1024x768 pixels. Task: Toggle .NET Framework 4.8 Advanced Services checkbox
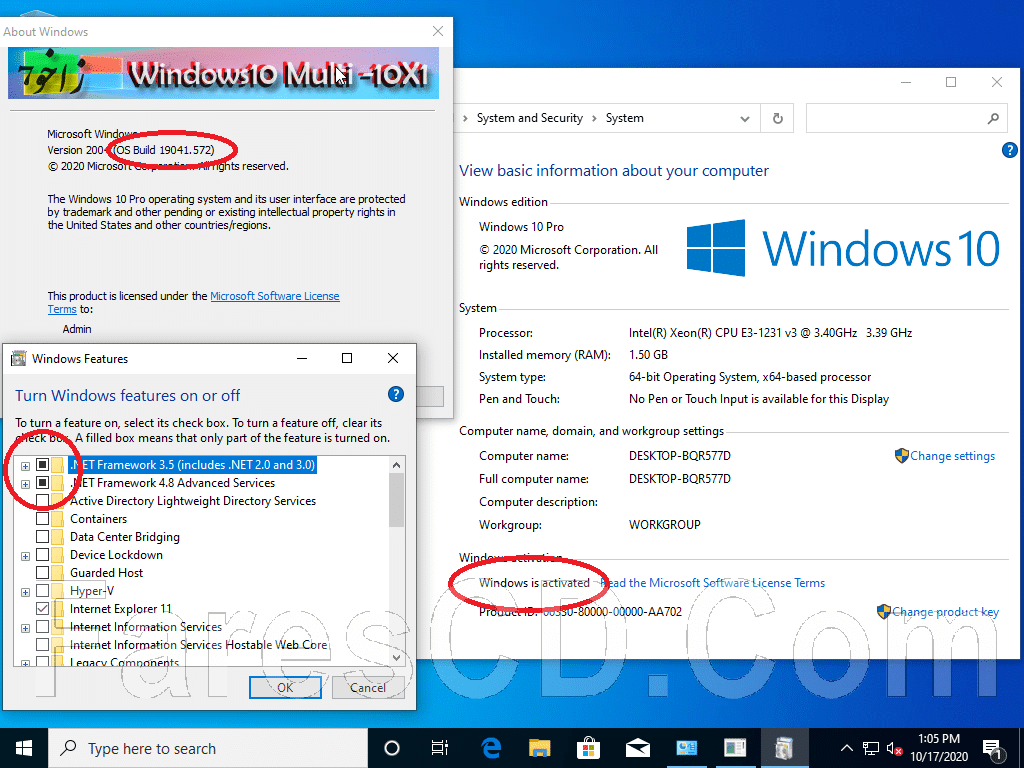click(x=42, y=483)
